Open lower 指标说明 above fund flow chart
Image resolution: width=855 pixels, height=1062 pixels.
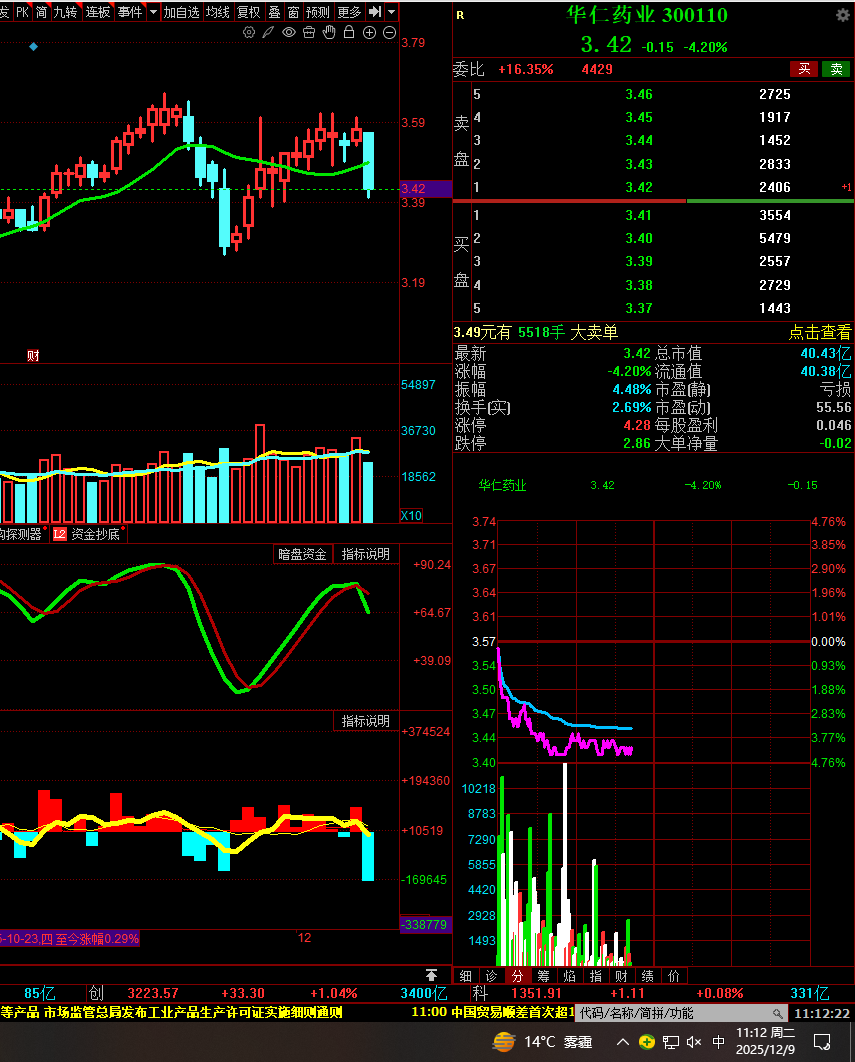click(x=366, y=721)
